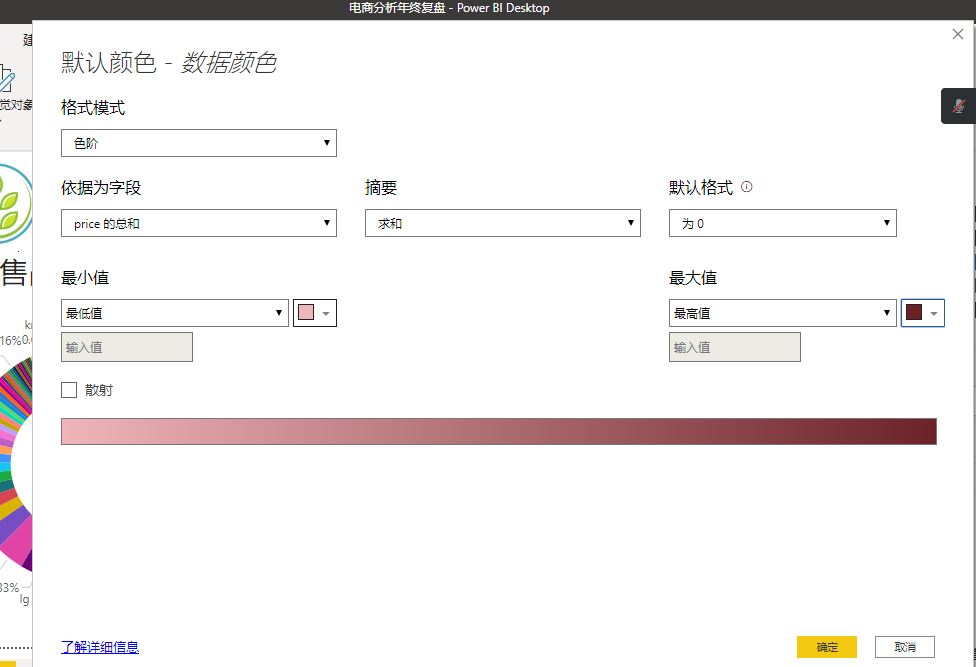Click the minimum 输入值 input field
This screenshot has height=667, width=976.
click(127, 347)
